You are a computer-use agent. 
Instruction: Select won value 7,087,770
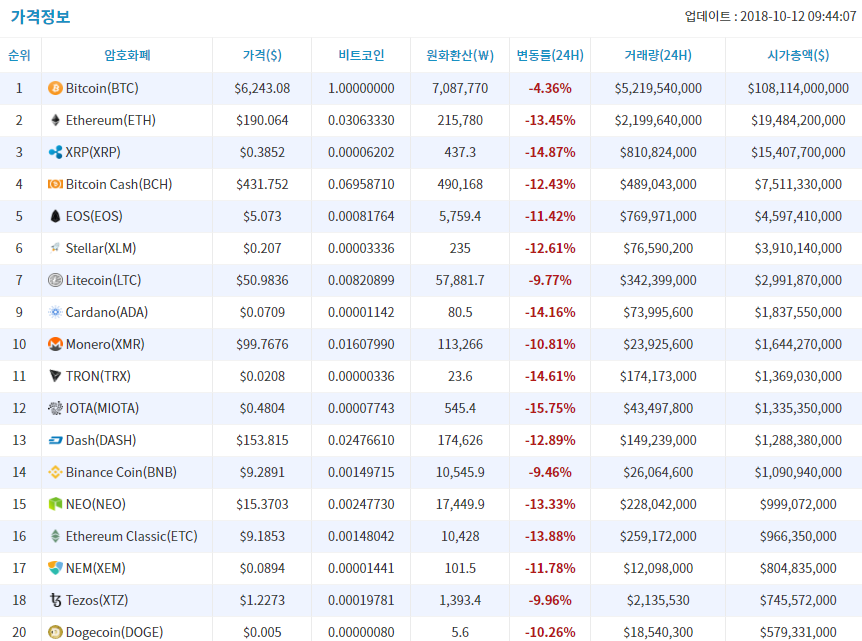(460, 88)
